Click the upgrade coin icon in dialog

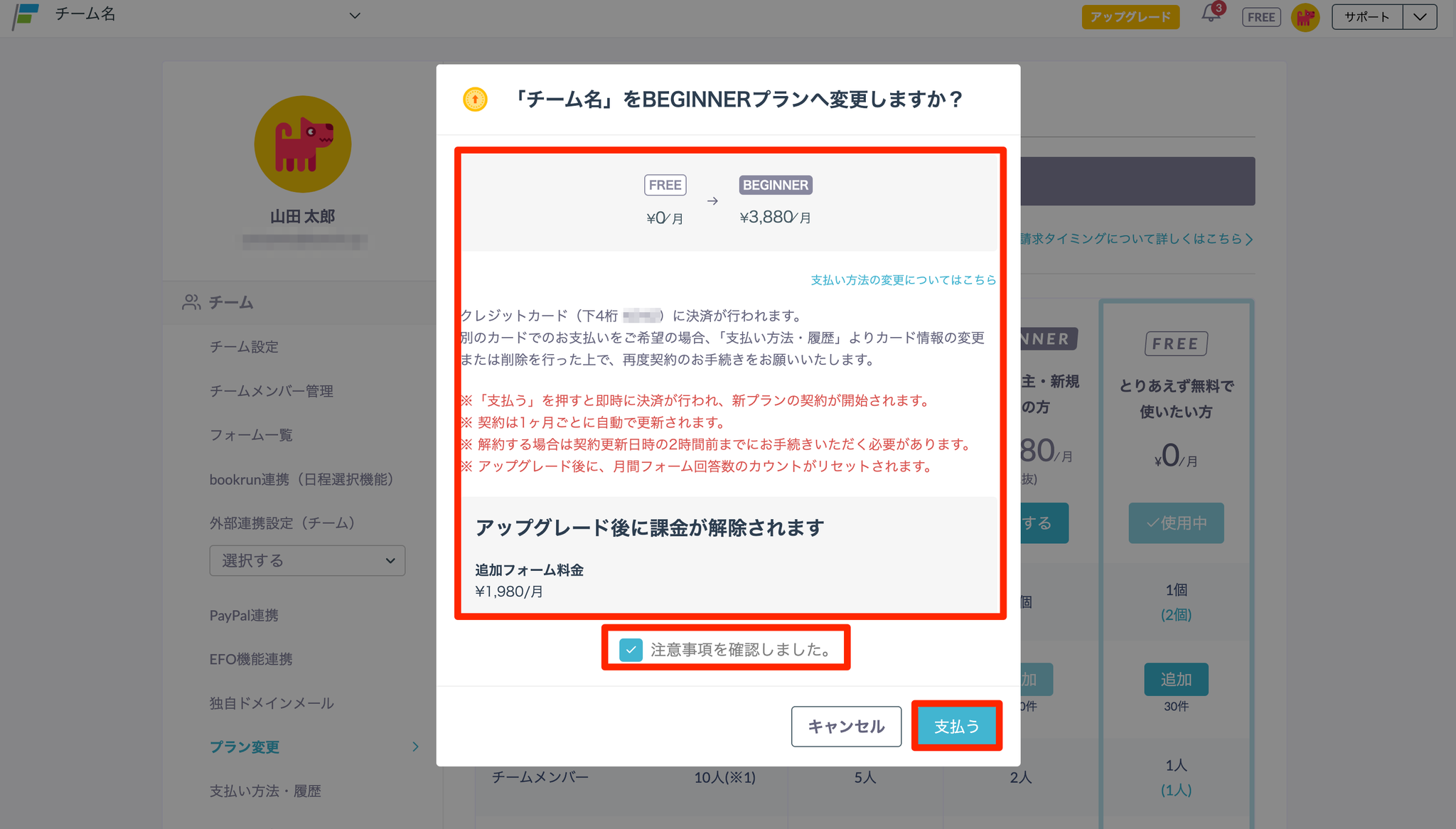475,100
